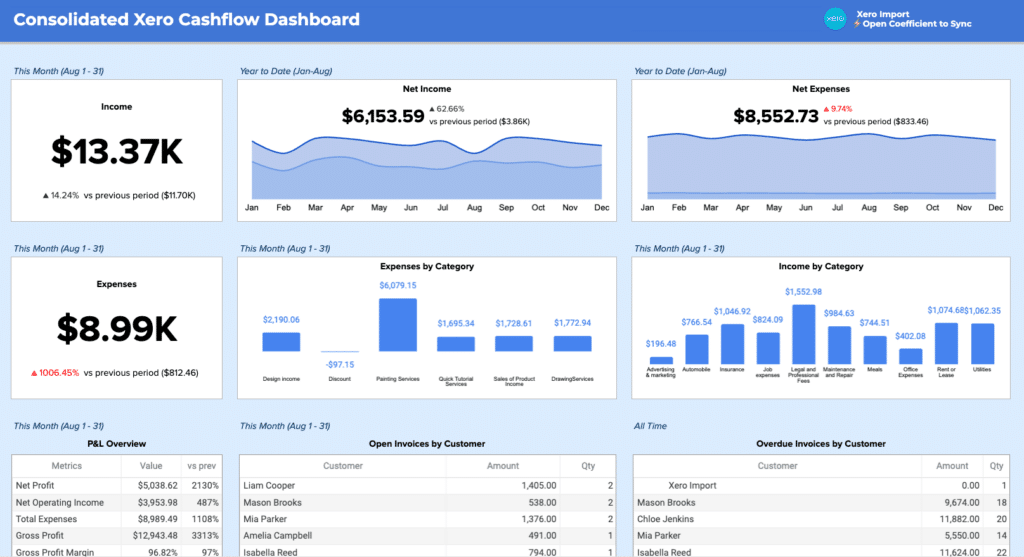This screenshot has width=1024, height=557.
Task: Click the Utilities bar in Income by Category
Action: (x=982, y=344)
